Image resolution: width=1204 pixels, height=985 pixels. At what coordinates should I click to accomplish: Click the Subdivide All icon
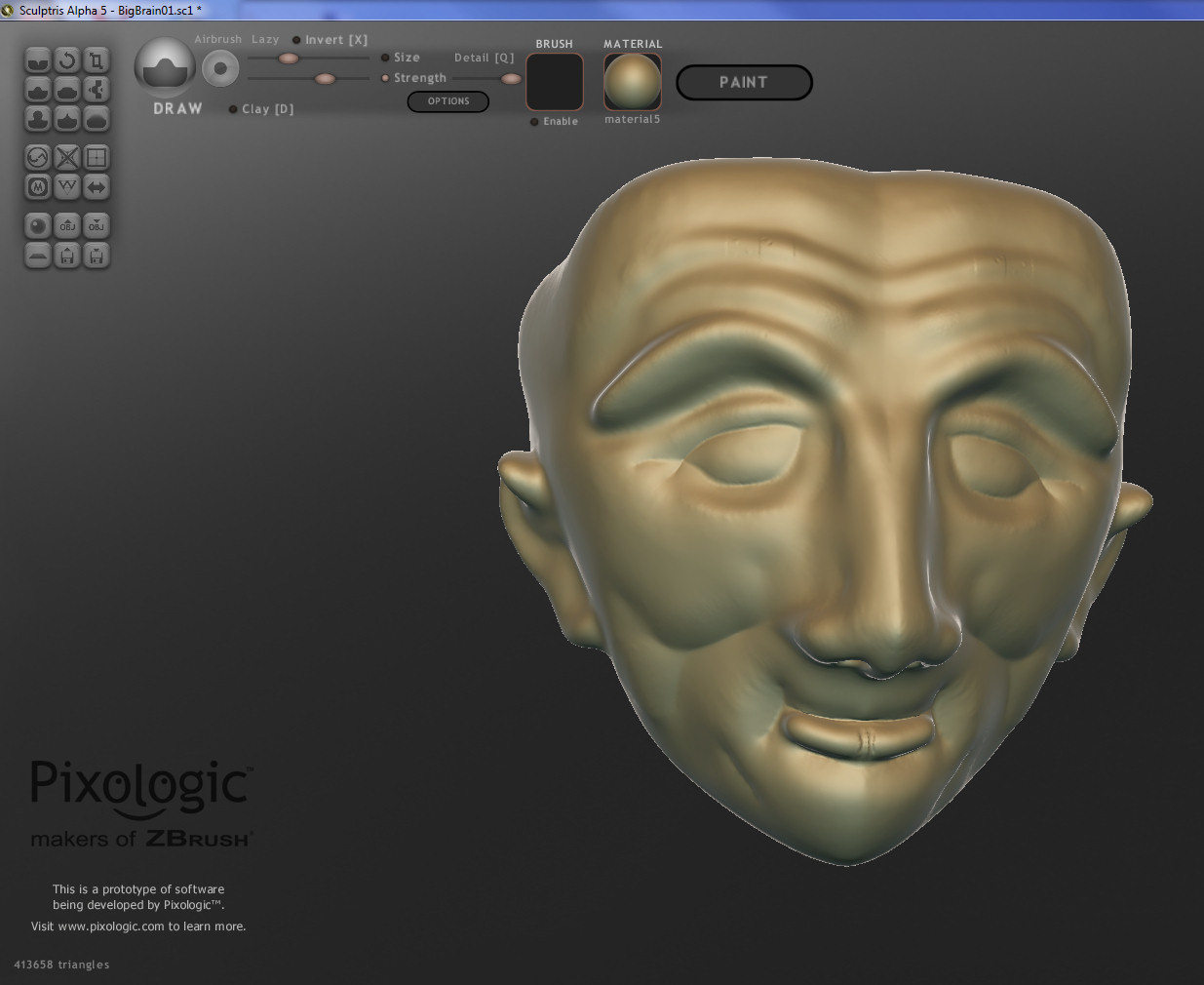(x=97, y=157)
